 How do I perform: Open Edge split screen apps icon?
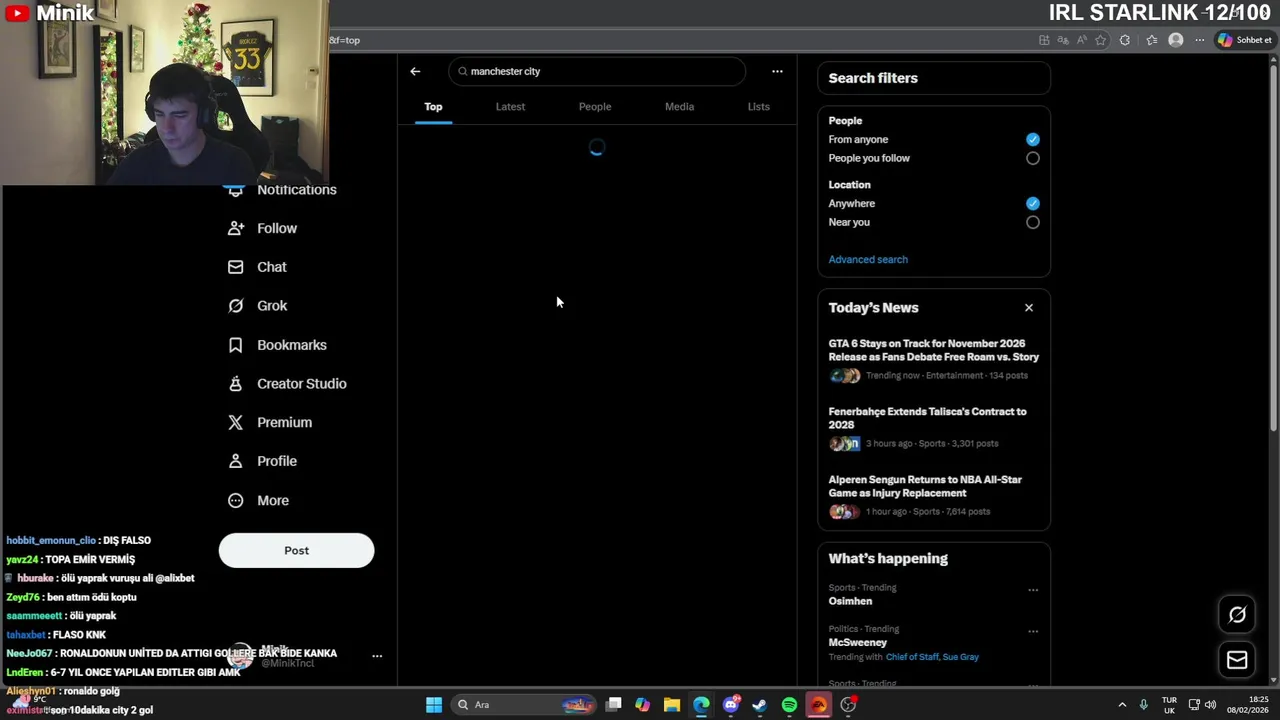coord(1044,40)
